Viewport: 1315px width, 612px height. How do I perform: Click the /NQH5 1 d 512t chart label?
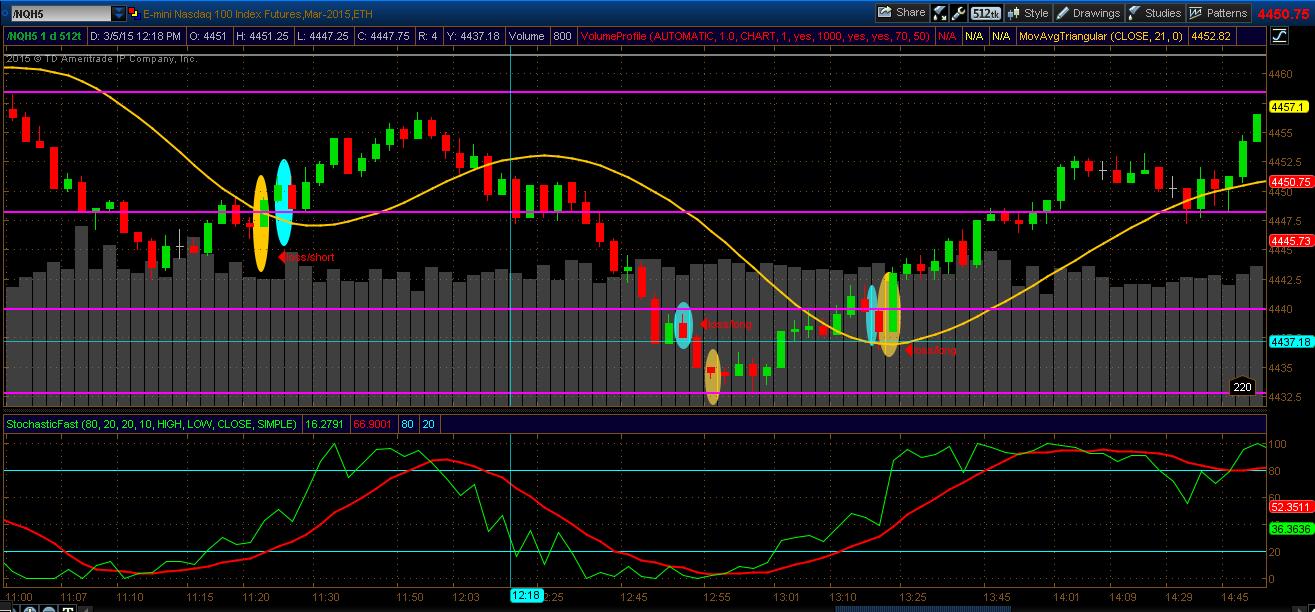pos(45,36)
